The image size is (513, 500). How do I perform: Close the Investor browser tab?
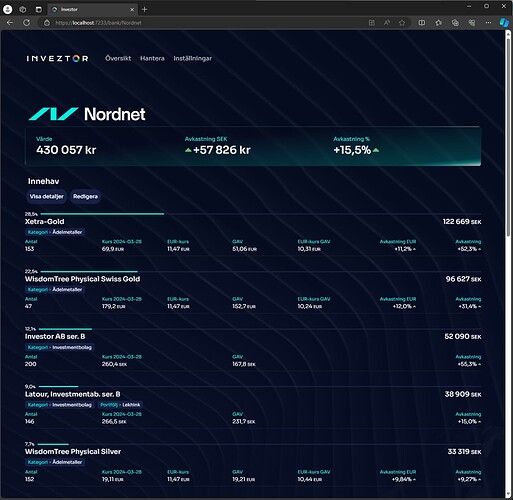tap(132, 10)
